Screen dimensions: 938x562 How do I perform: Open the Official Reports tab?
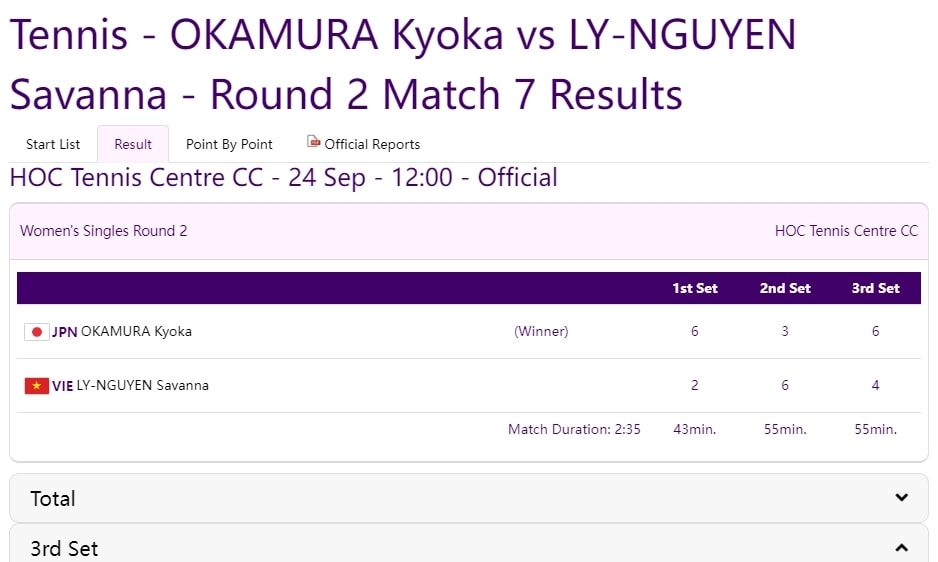coord(364,144)
